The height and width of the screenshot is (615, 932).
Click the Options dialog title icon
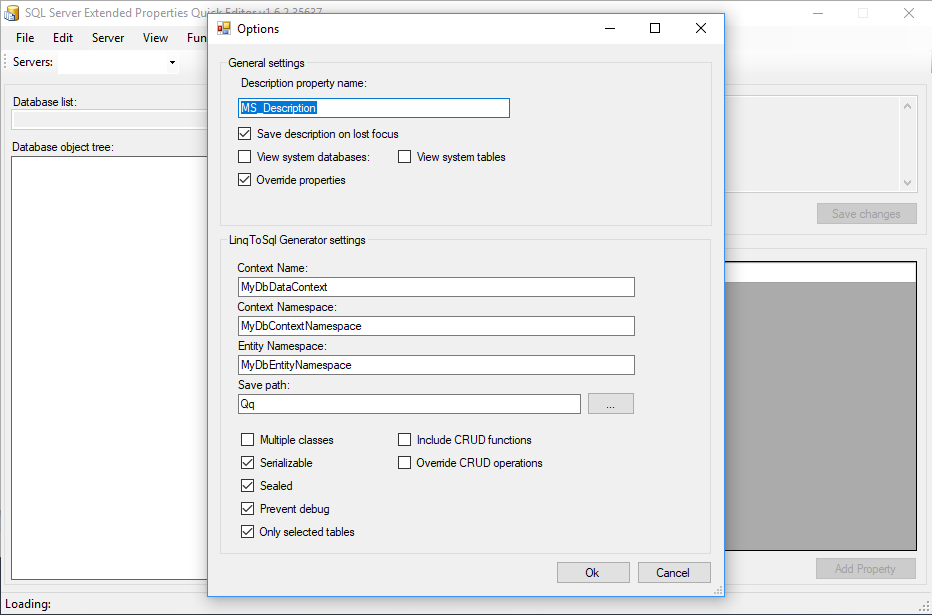pyautogui.click(x=224, y=29)
